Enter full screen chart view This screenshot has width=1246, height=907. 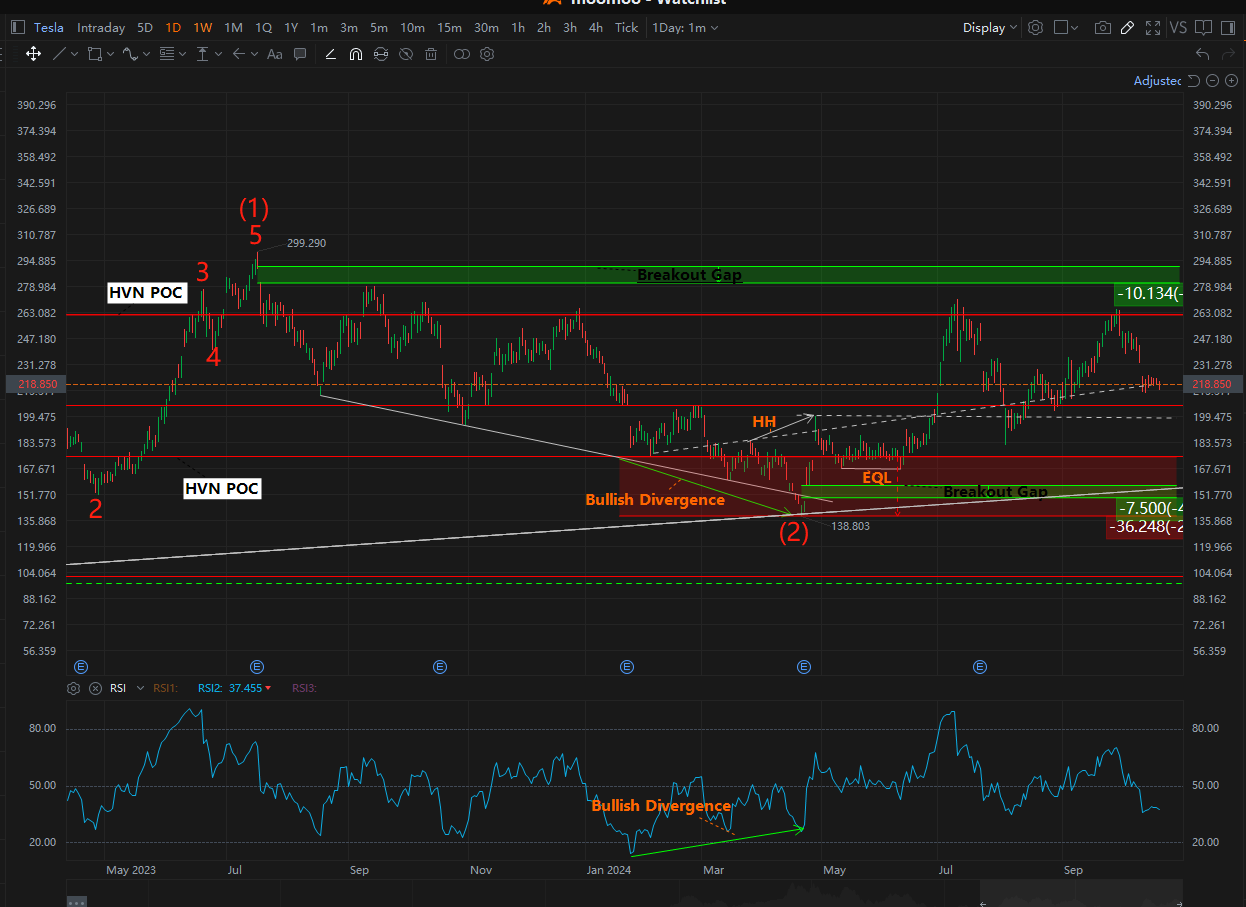coord(1153,28)
